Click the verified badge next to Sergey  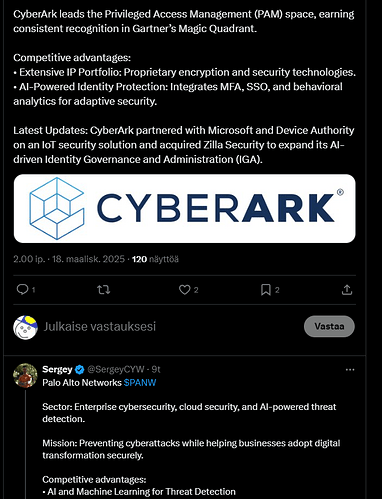point(79,369)
